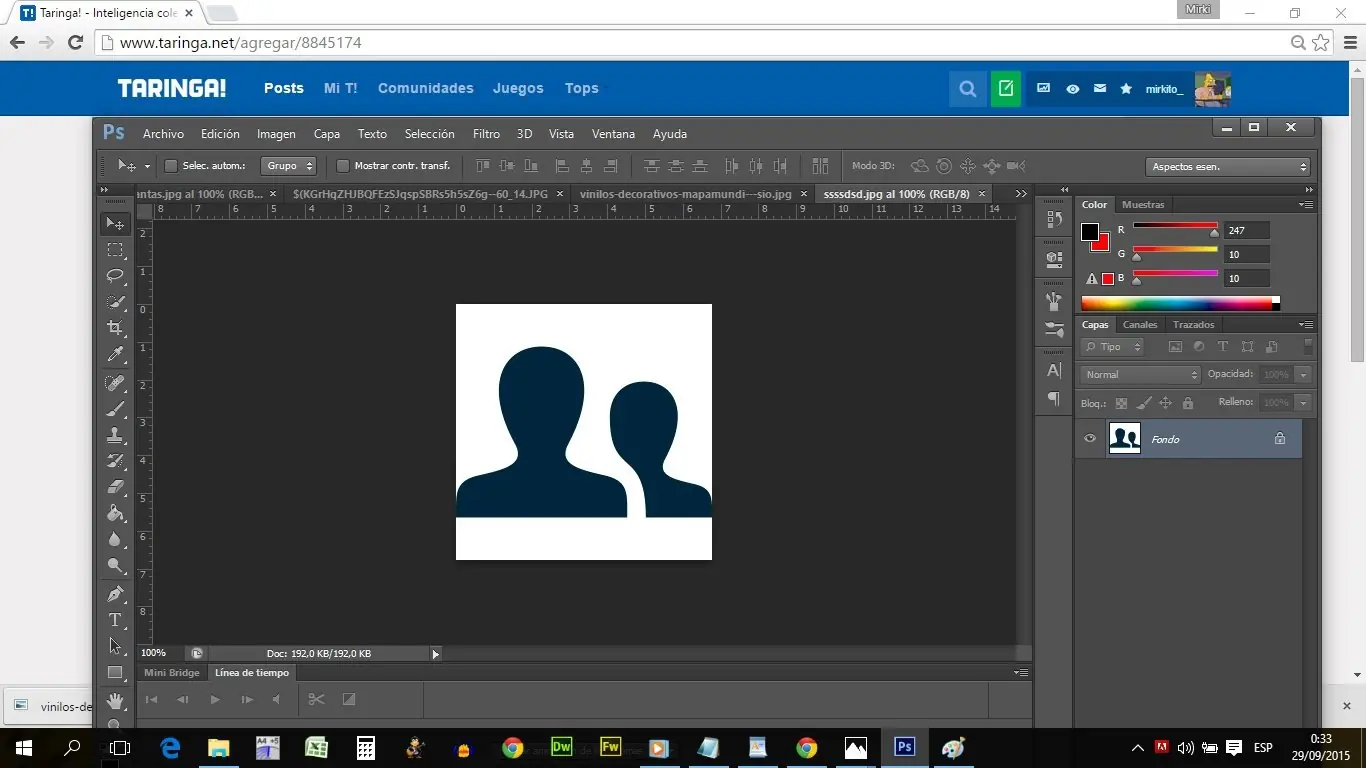Open the Filtro menu

pyautogui.click(x=486, y=134)
